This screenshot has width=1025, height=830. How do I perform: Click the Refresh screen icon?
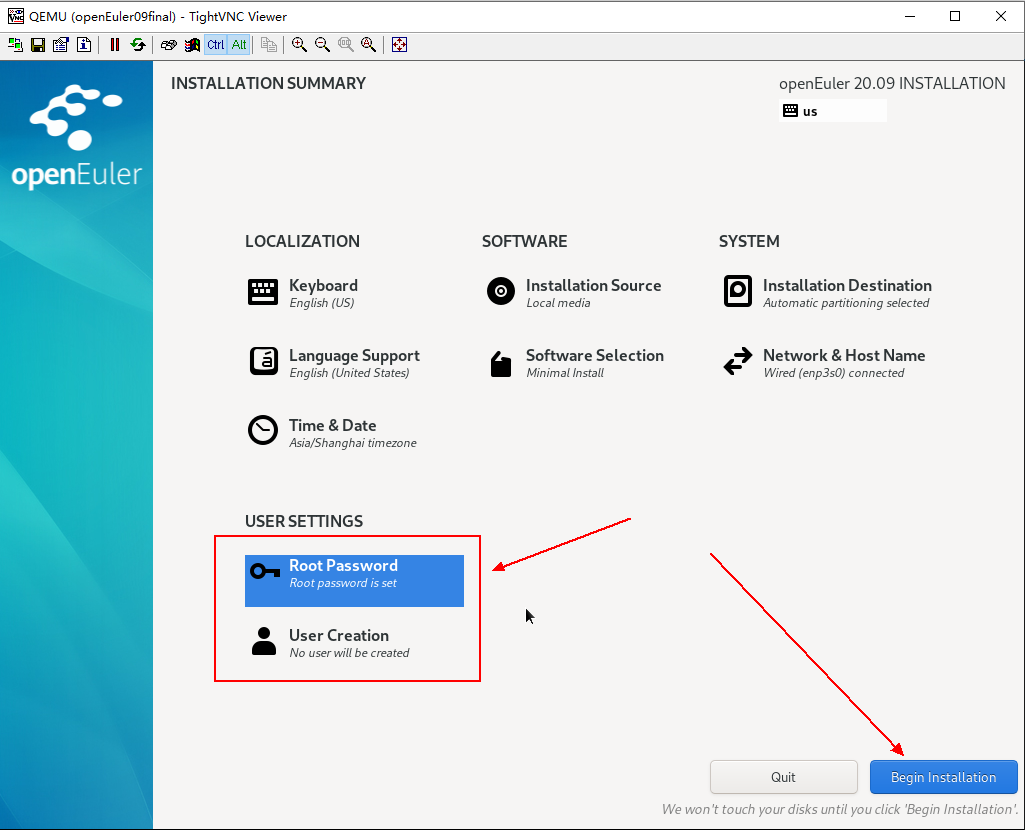(x=138, y=45)
